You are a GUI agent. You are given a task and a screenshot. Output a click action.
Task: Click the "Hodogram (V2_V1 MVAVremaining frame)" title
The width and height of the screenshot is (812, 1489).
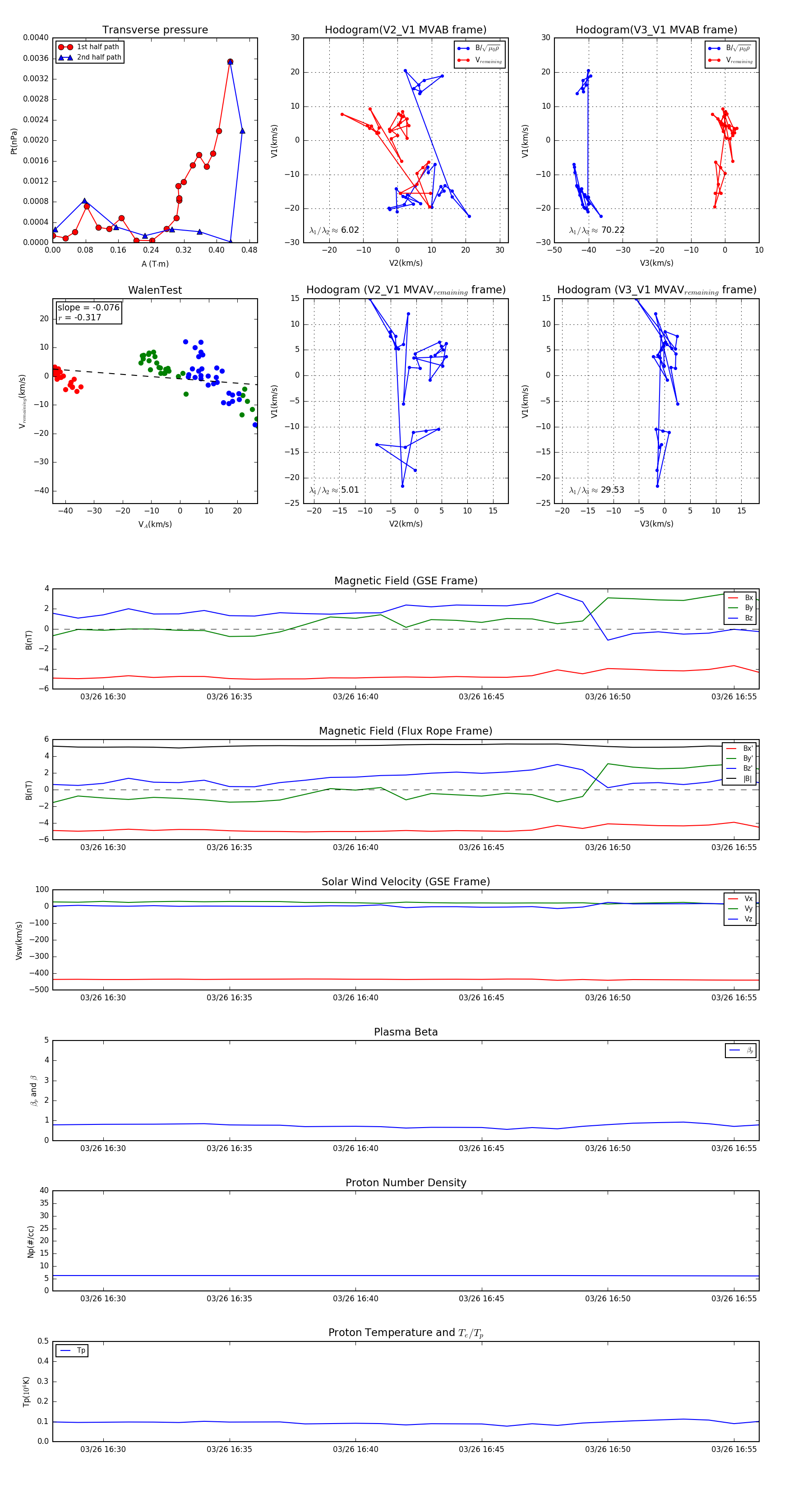click(x=406, y=290)
